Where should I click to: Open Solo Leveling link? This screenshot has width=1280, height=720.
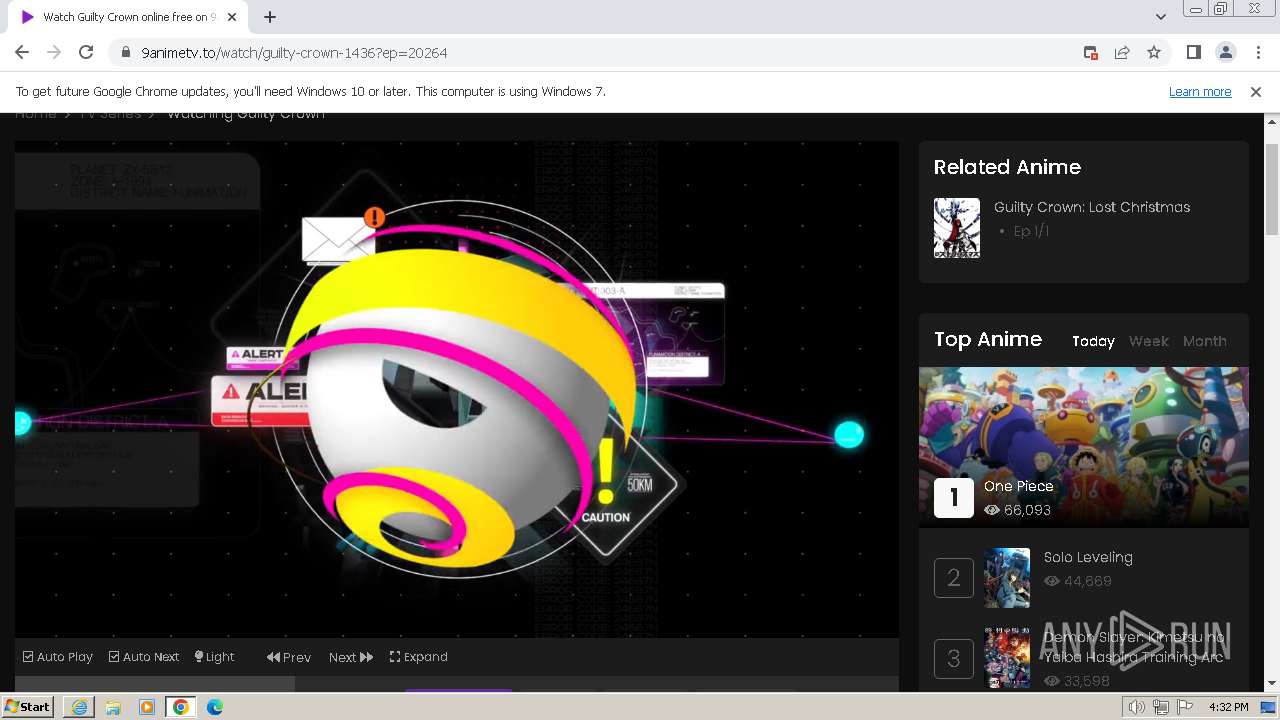[x=1088, y=557]
